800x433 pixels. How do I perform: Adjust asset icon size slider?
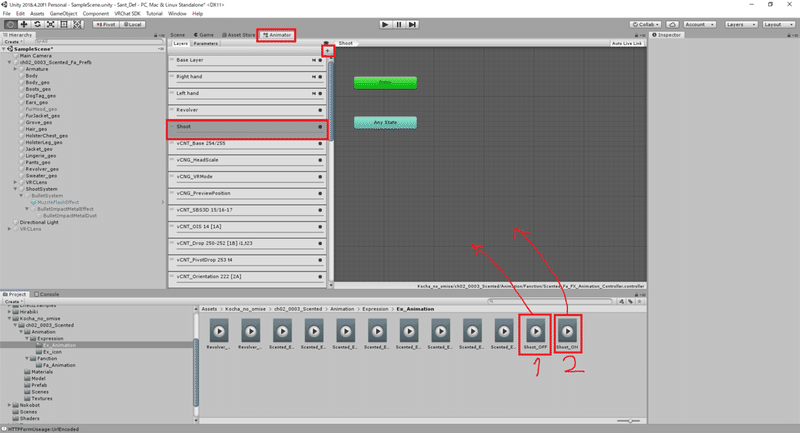click(630, 421)
